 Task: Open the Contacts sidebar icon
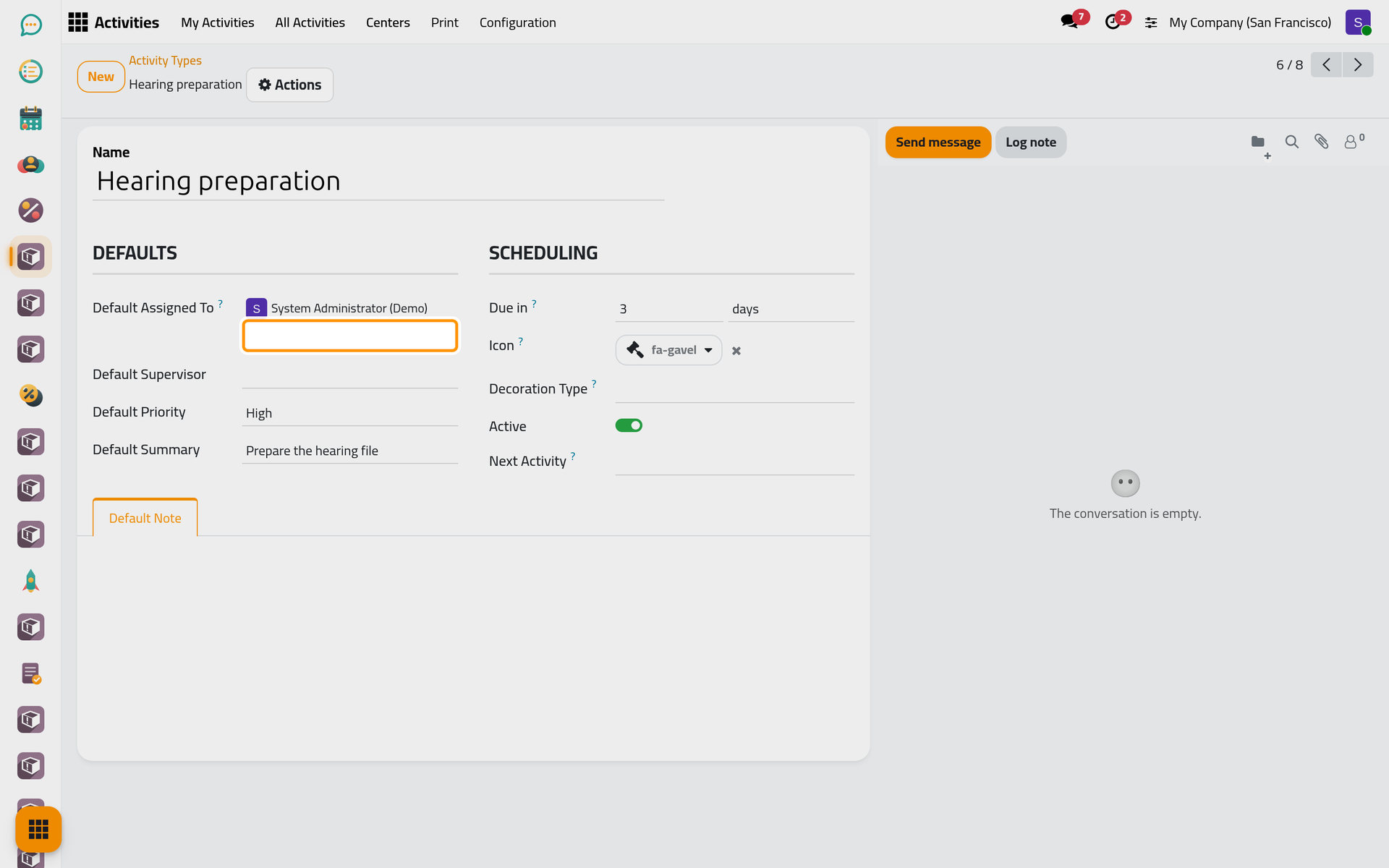tap(30, 164)
